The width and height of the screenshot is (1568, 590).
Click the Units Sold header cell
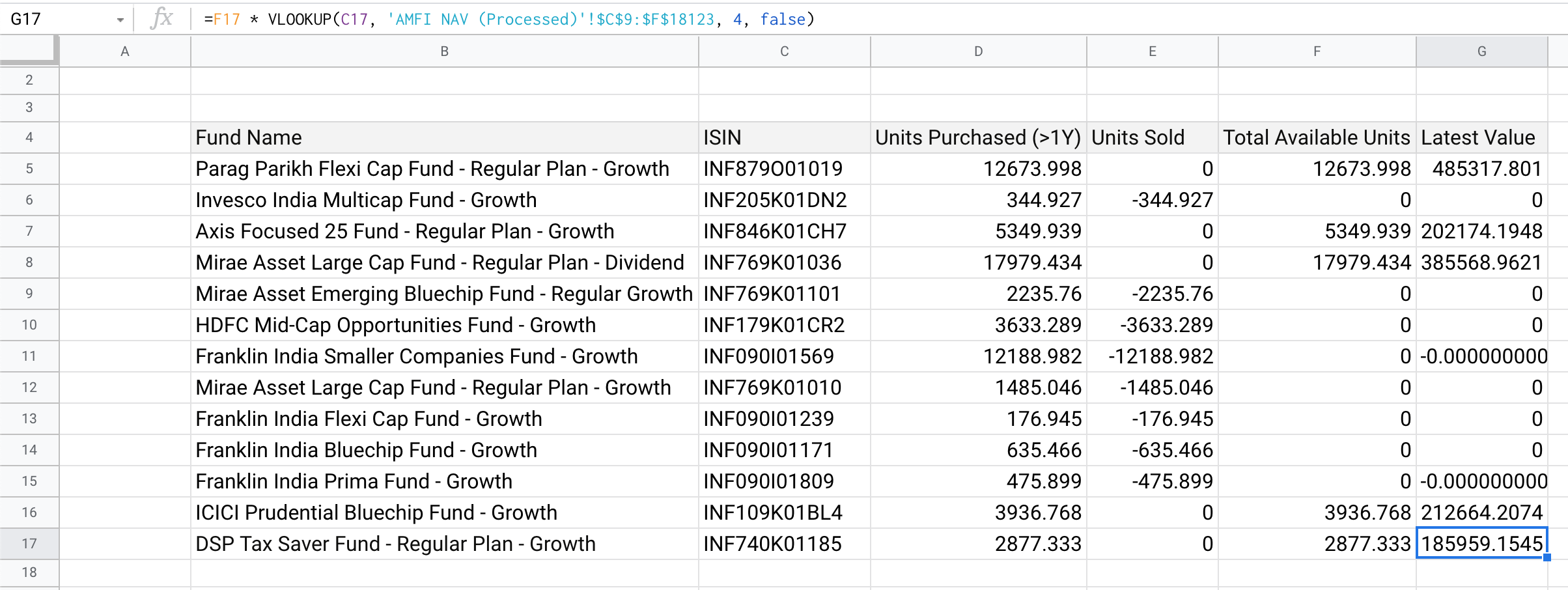(x=1153, y=137)
